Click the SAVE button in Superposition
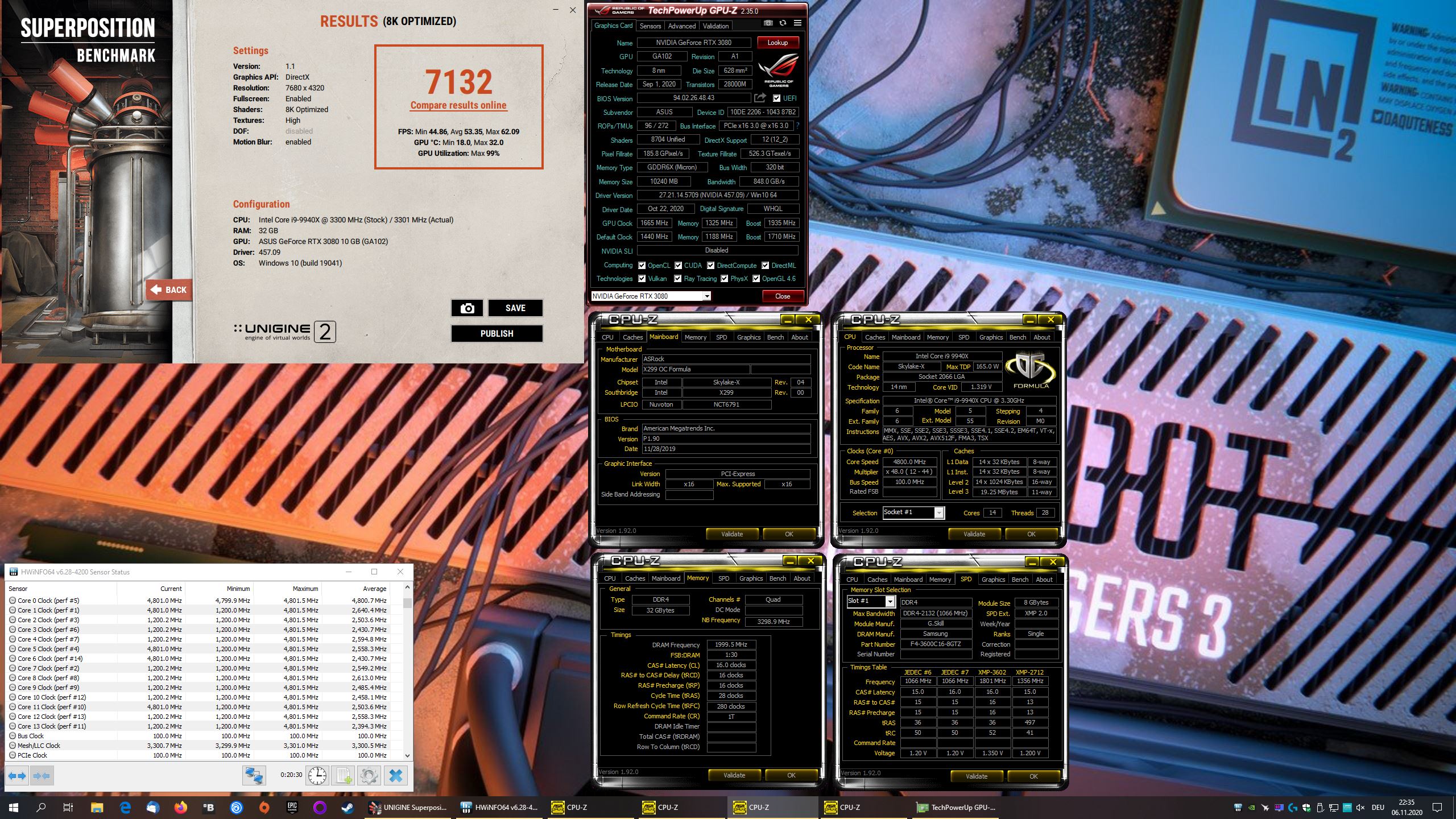The image size is (1456, 819). point(515,308)
